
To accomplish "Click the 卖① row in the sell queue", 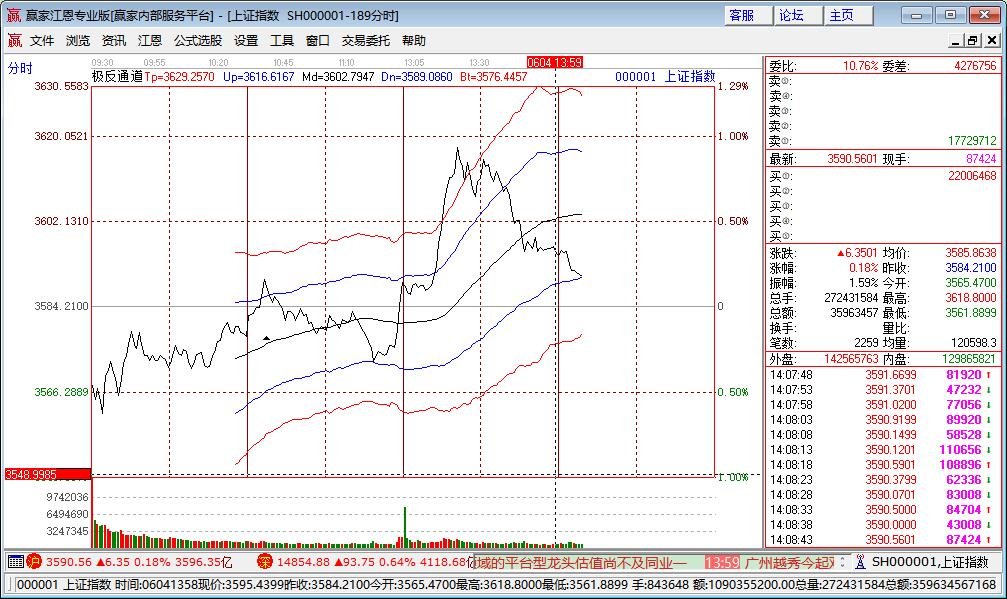I will coord(790,139).
